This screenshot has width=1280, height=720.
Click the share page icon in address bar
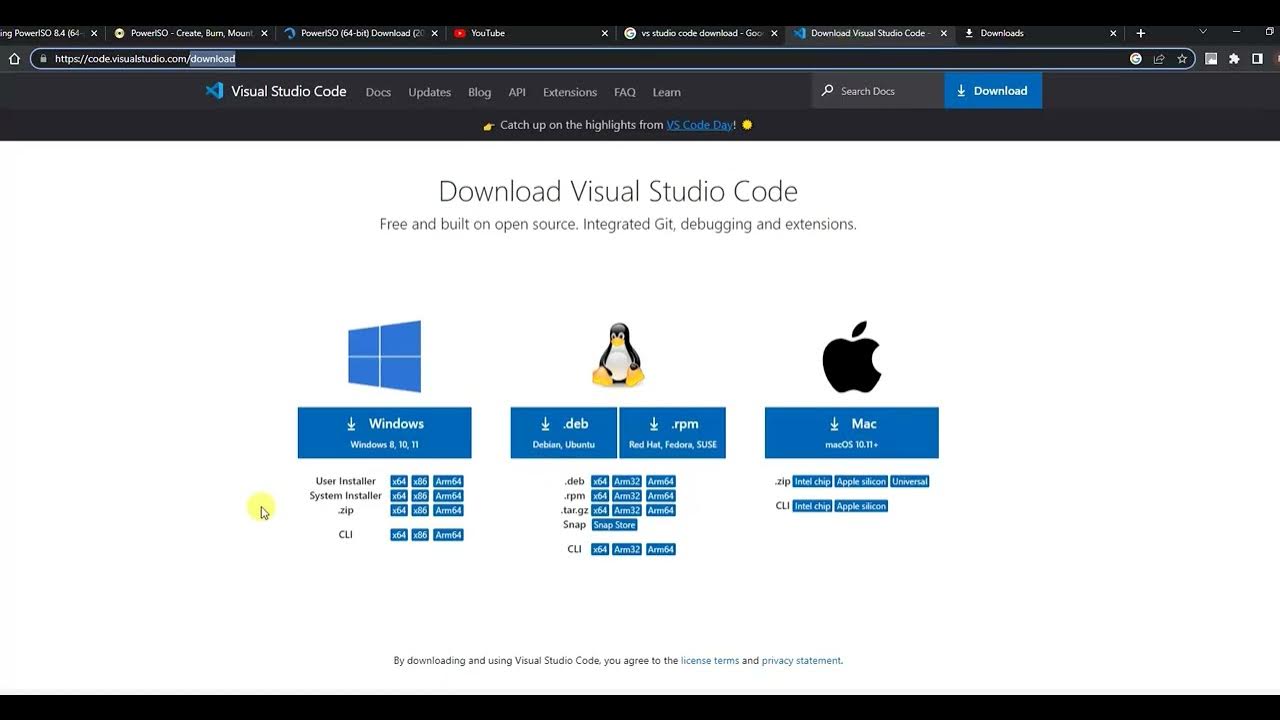coord(1159,59)
